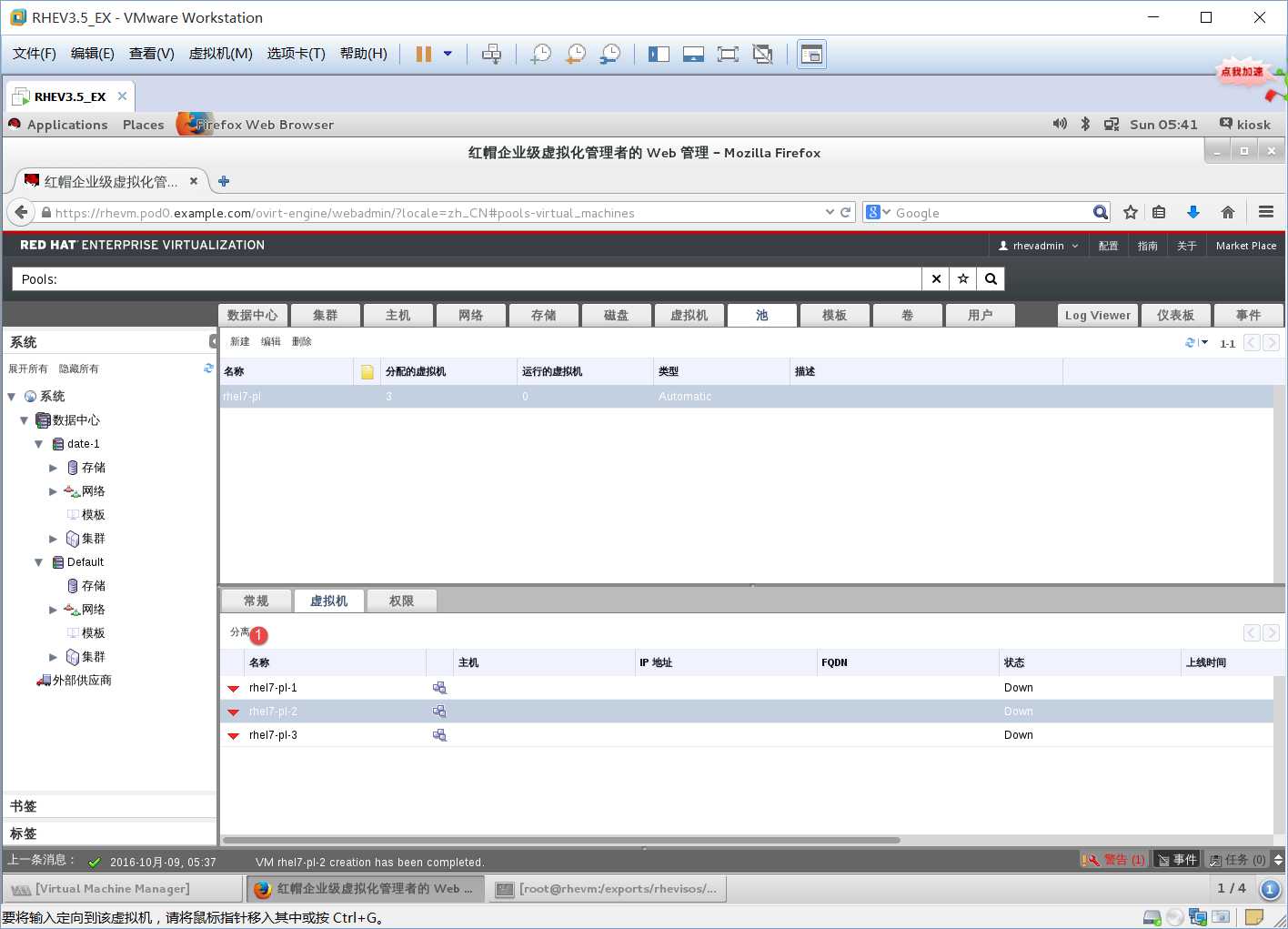
Task: Click the 编辑 edit pool button
Action: pyautogui.click(x=271, y=341)
